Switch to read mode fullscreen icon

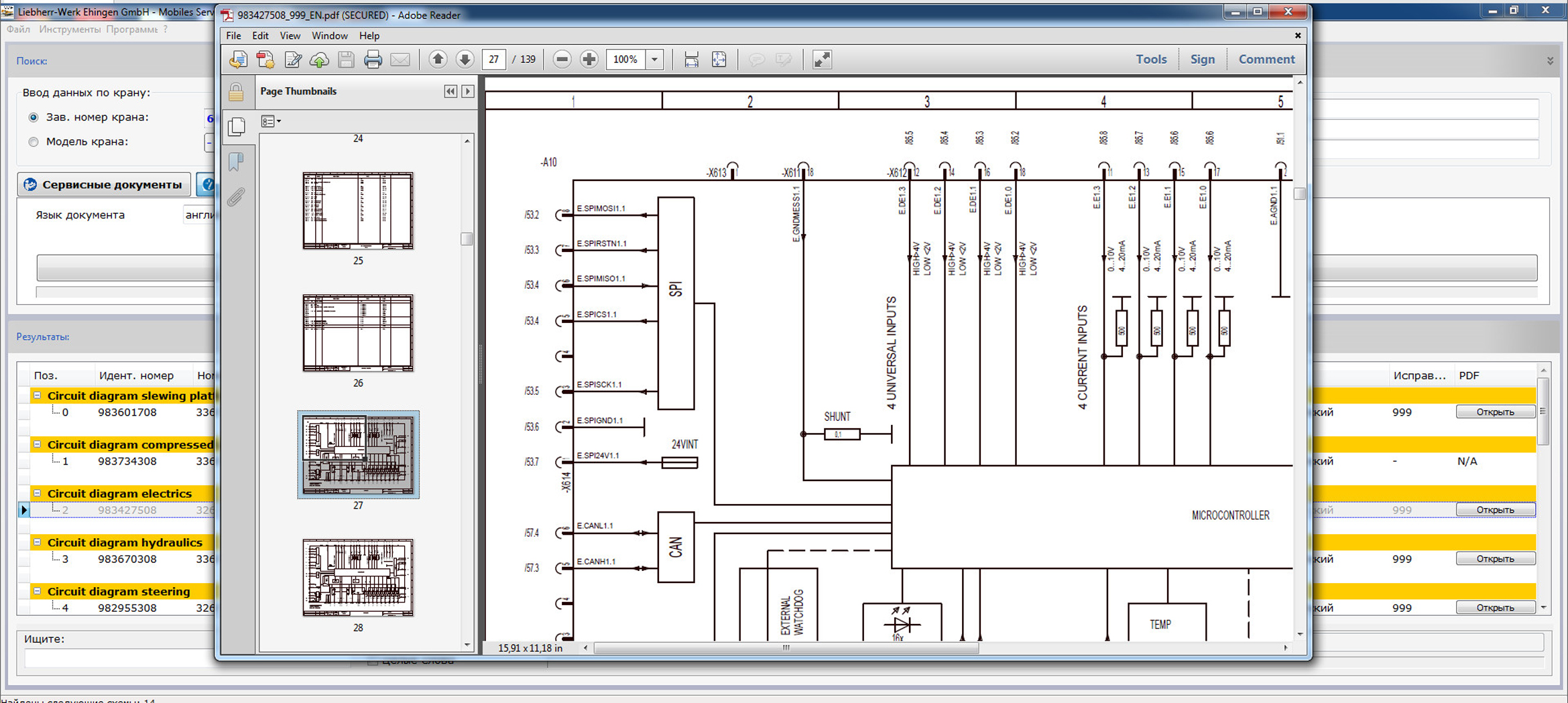tap(822, 60)
